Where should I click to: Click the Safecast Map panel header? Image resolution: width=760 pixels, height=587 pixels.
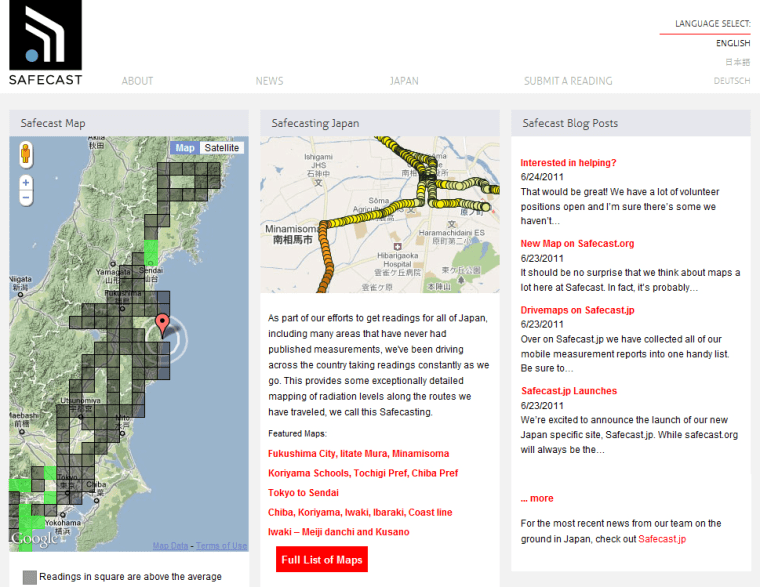point(129,123)
